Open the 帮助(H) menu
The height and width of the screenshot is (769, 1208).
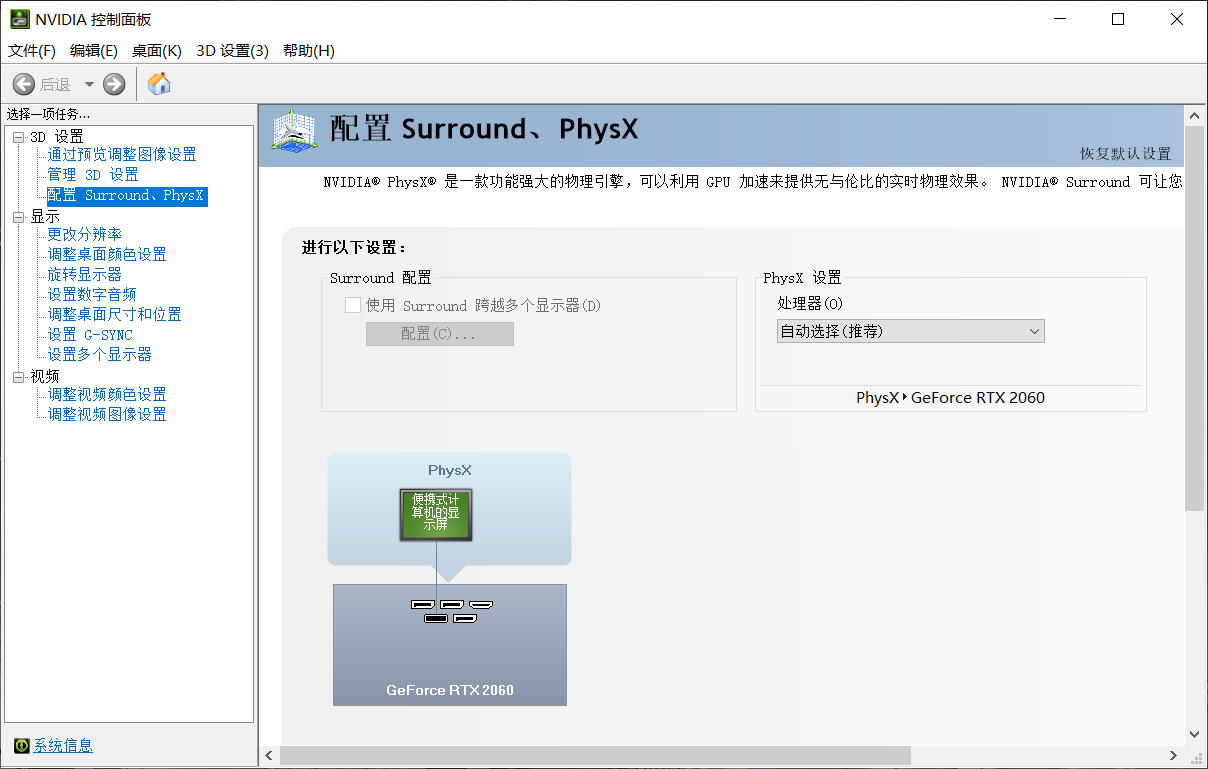[309, 50]
